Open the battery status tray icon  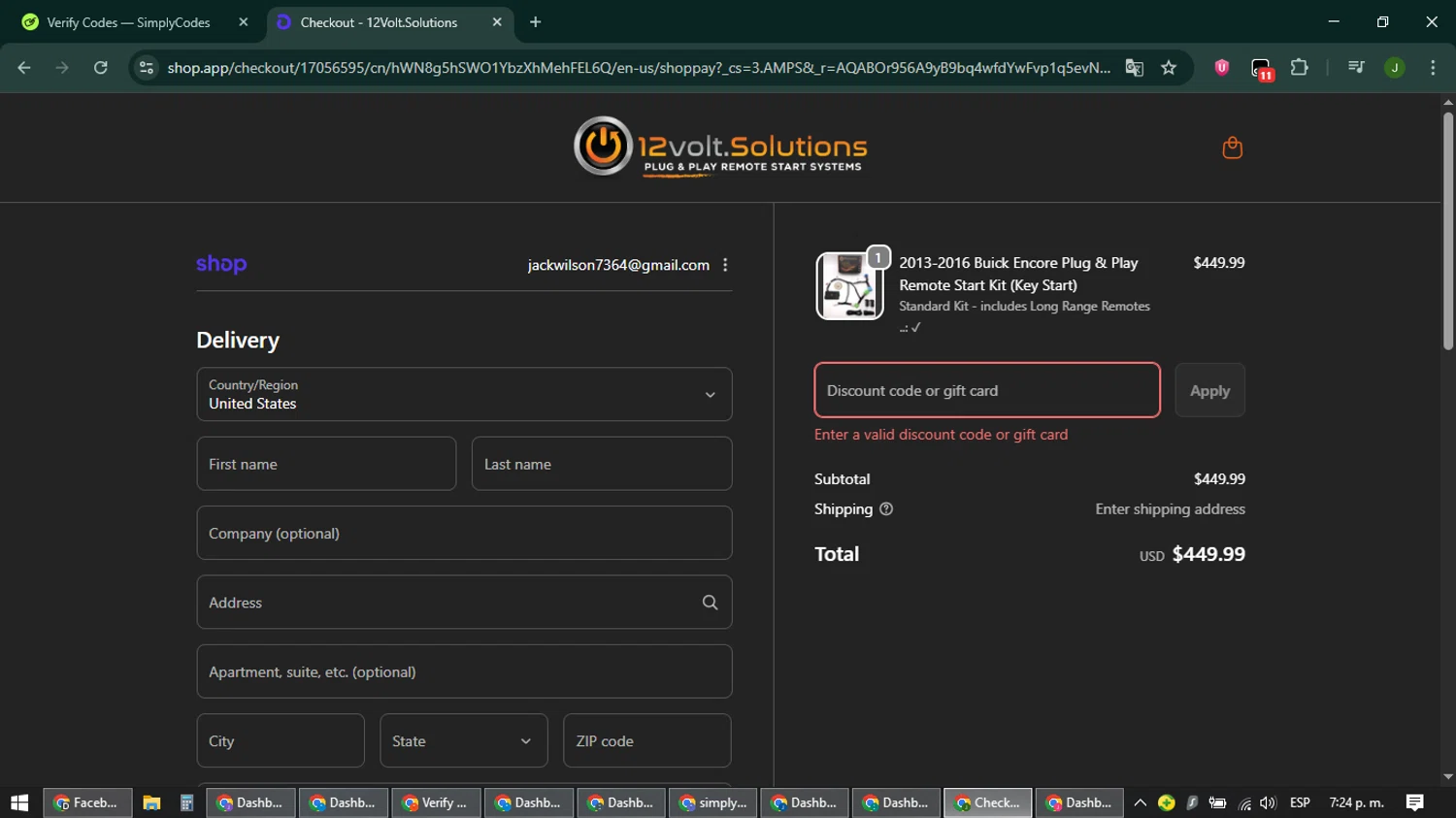pos(1217,802)
